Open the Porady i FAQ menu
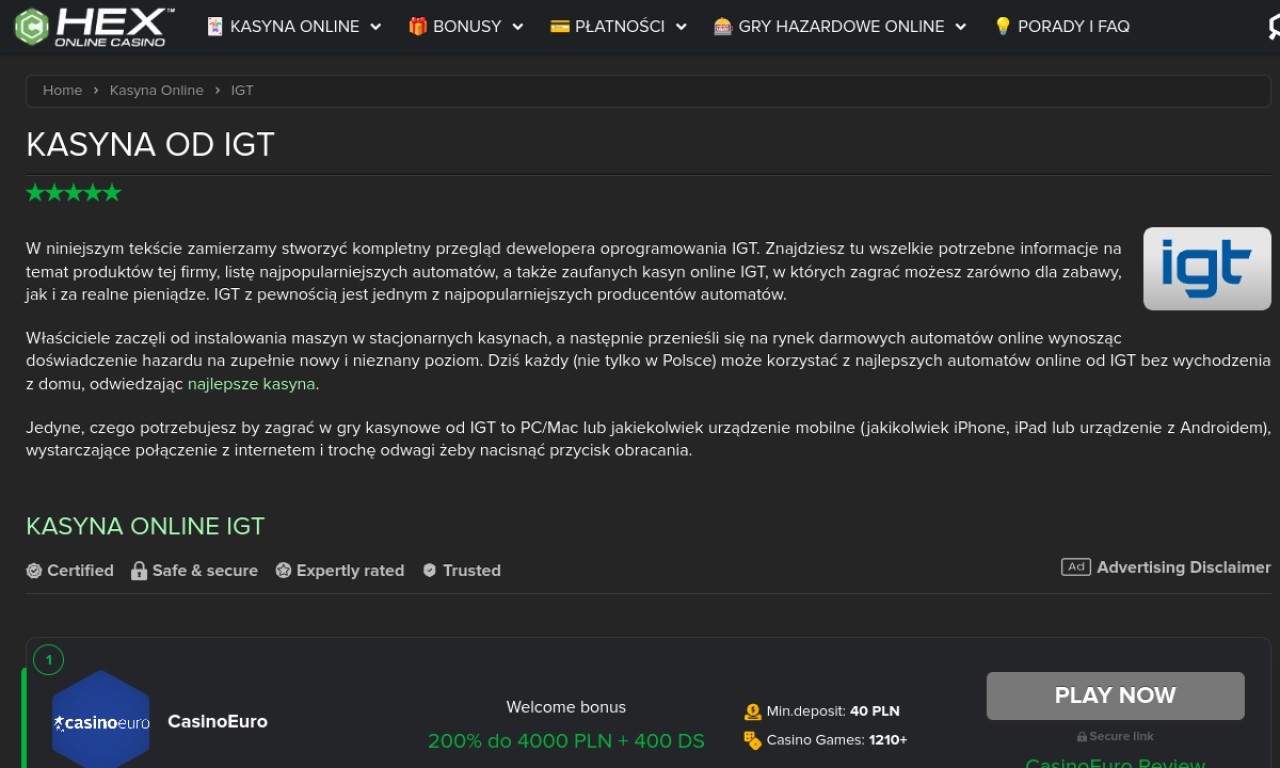Screen dimensions: 1280x768 pos(1062,27)
